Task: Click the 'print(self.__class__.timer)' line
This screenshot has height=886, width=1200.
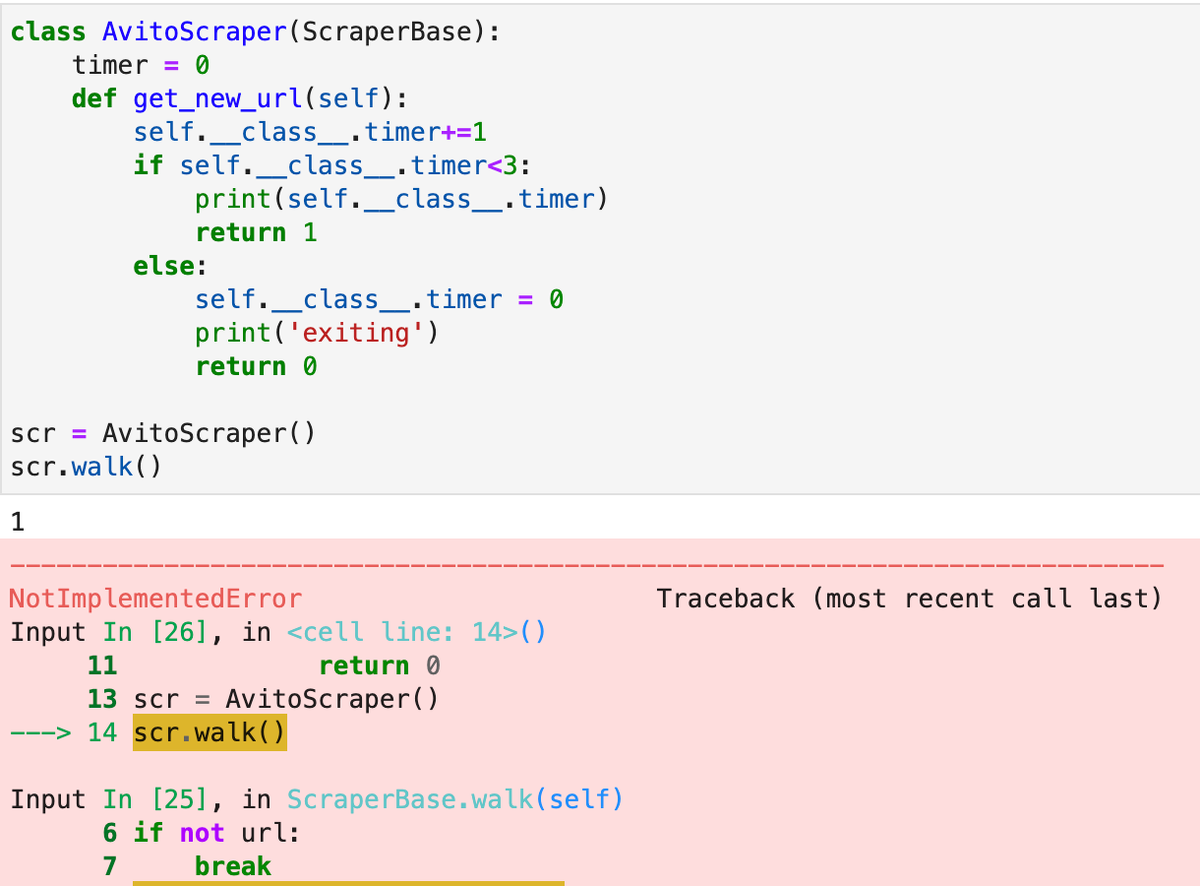Action: (402, 199)
